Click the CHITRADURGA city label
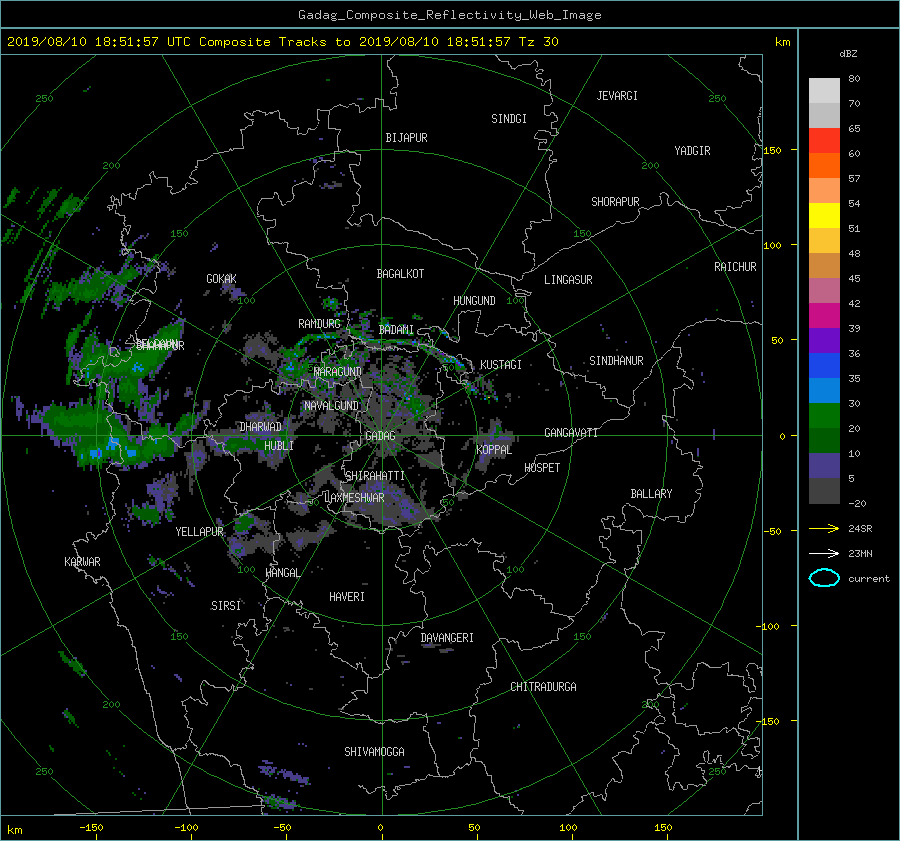The height and width of the screenshot is (841, 900). tap(543, 687)
